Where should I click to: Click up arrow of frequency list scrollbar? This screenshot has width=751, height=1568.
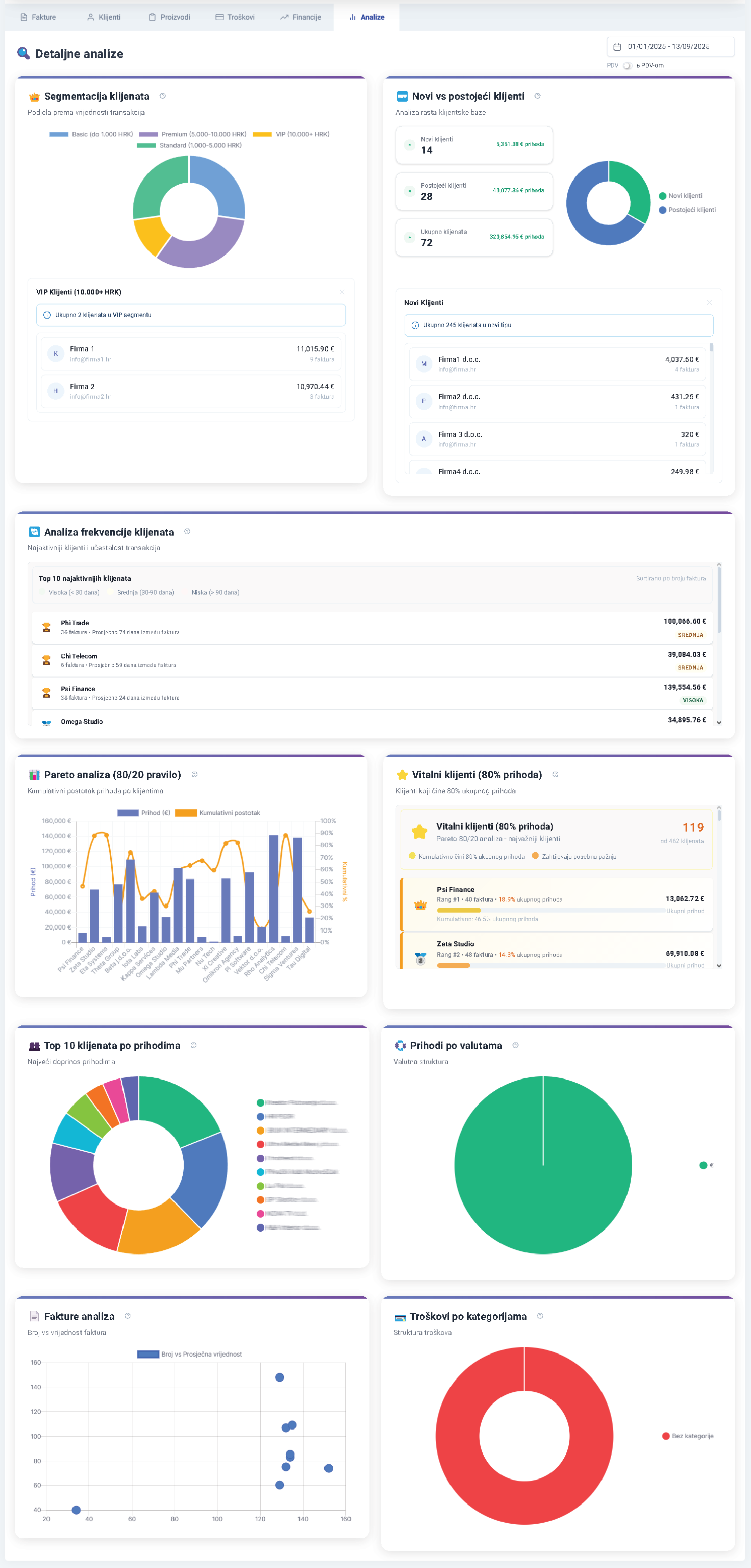point(719,565)
